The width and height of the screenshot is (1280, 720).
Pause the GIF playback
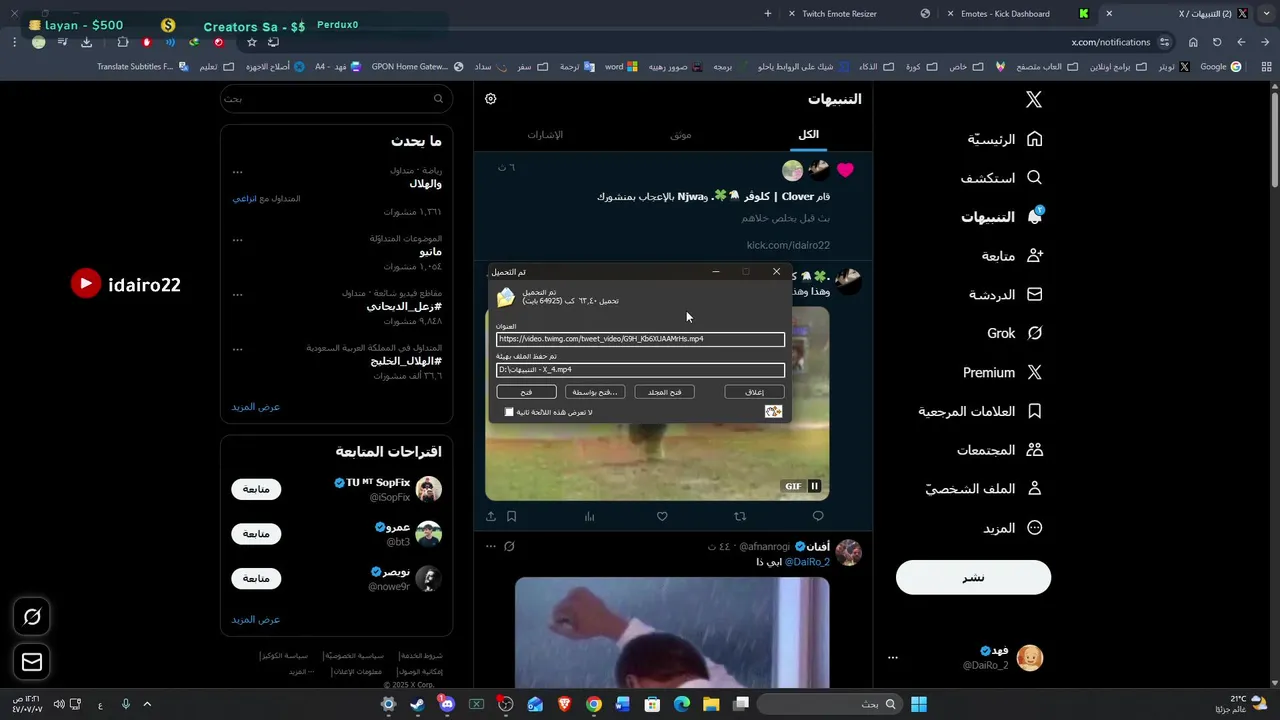(x=814, y=486)
